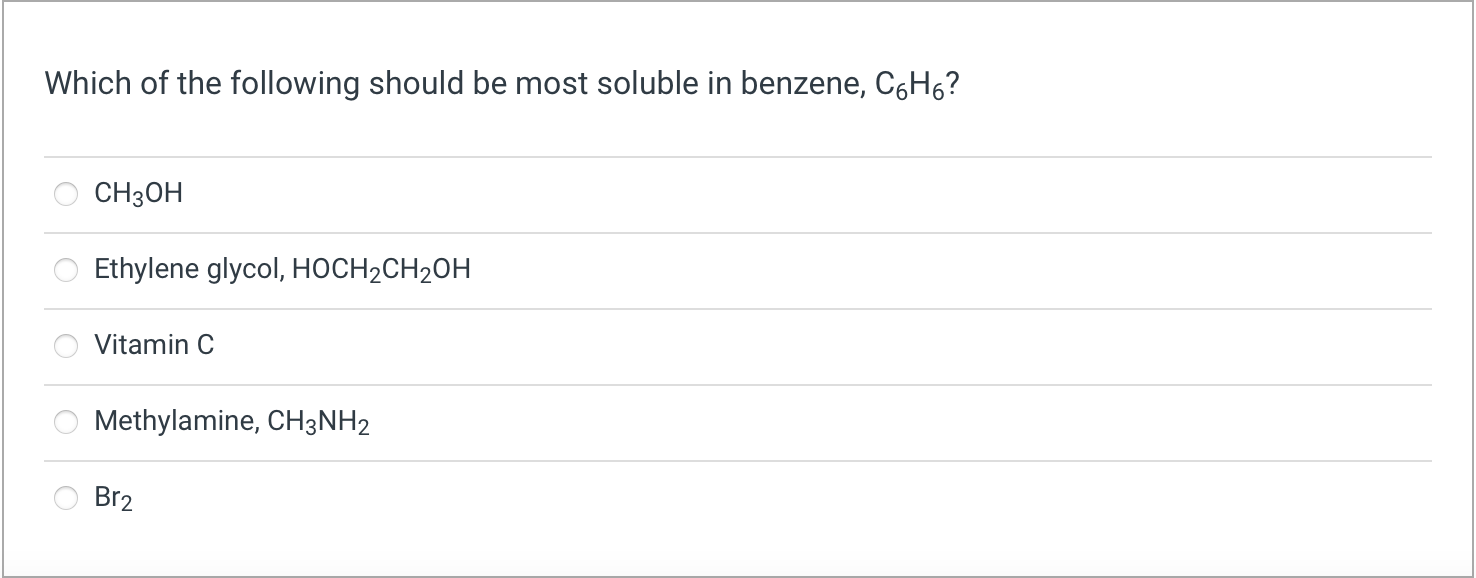Click the "CH3OH" answer label text

click(139, 194)
